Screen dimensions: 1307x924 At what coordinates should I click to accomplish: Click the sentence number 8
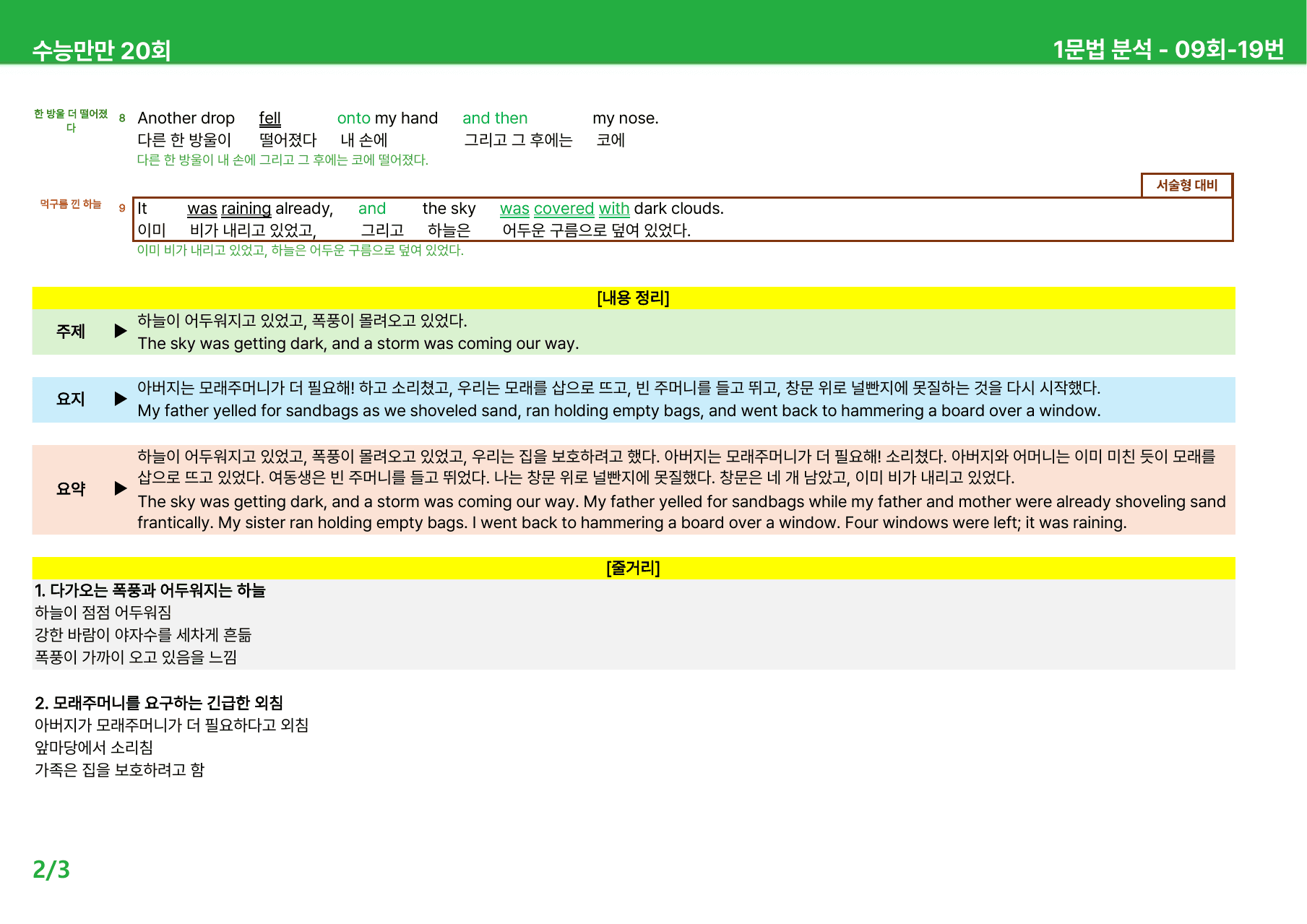pyautogui.click(x=122, y=118)
